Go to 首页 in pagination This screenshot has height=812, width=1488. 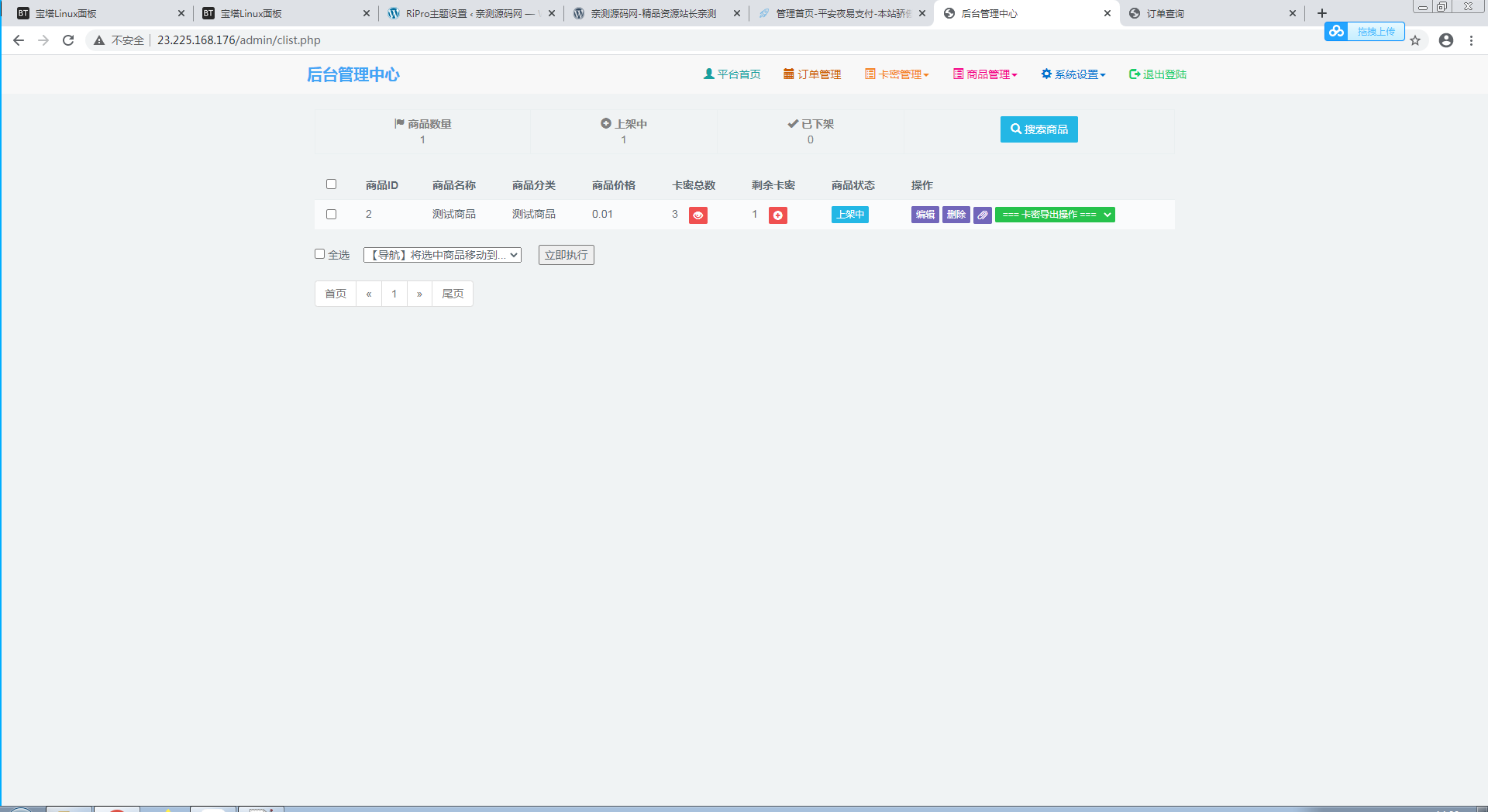pos(336,294)
